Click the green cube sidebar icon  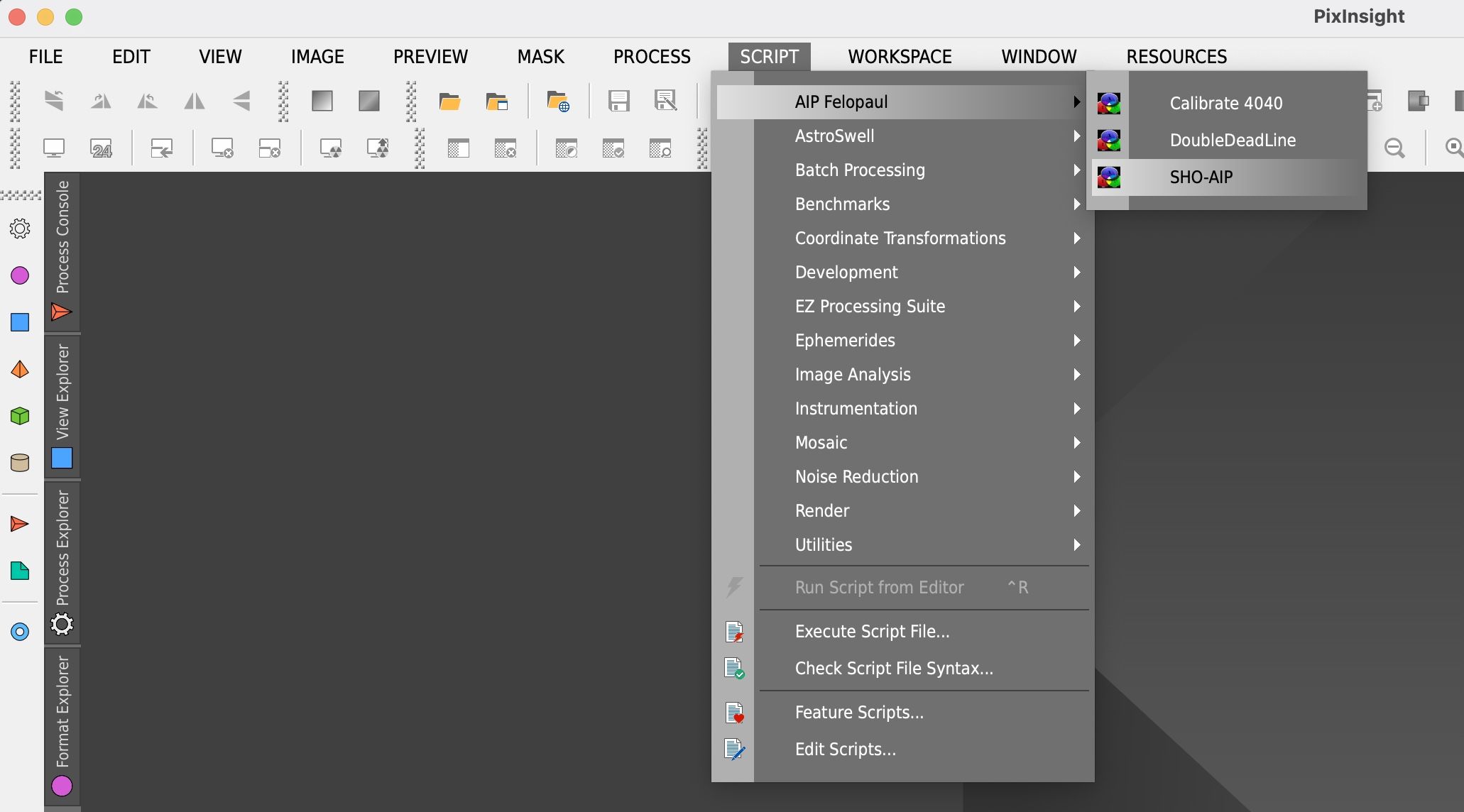(20, 416)
